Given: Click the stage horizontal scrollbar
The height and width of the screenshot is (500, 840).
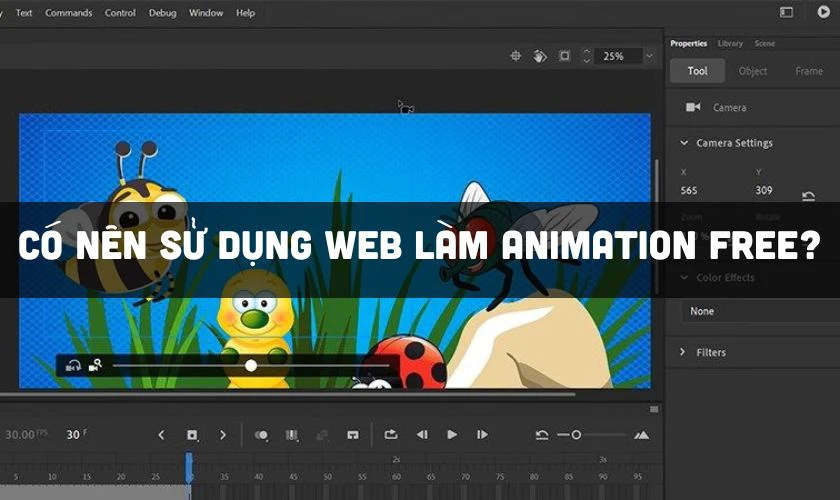Looking at the screenshot, I should [x=288, y=394].
